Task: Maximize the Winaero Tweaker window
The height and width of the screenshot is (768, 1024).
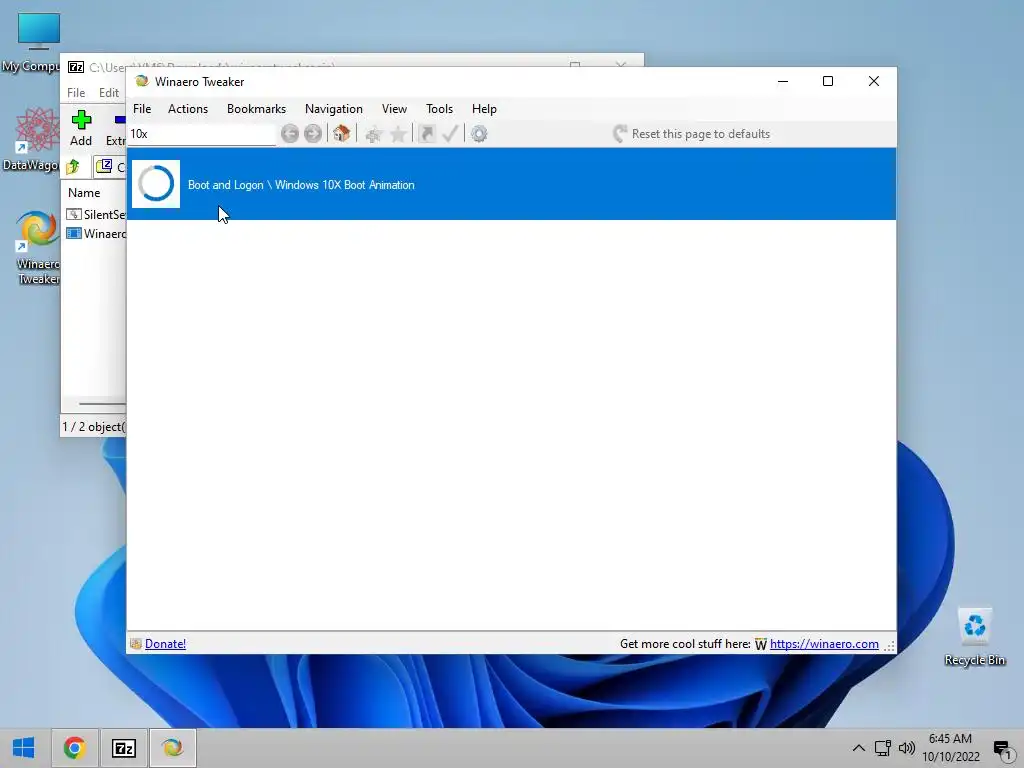Action: (828, 81)
